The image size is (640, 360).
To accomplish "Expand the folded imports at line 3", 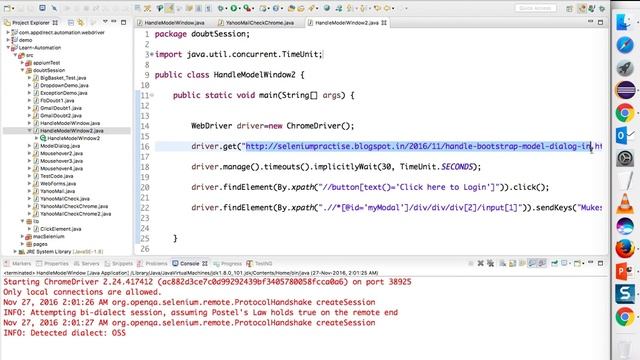I will click(151, 54).
